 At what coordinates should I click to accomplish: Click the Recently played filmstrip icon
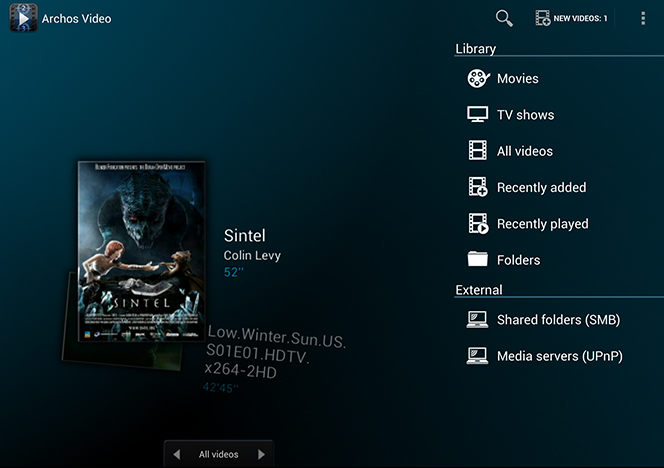tap(478, 223)
